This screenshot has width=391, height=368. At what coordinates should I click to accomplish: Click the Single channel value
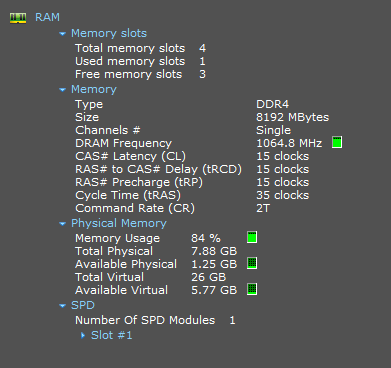273,130
